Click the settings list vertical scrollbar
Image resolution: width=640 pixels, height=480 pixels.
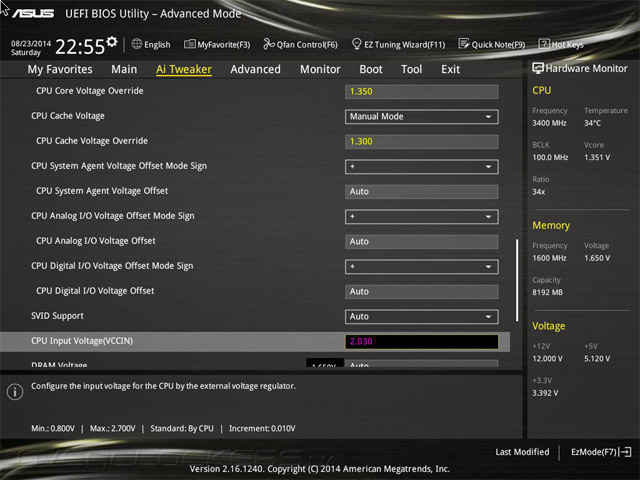517,280
